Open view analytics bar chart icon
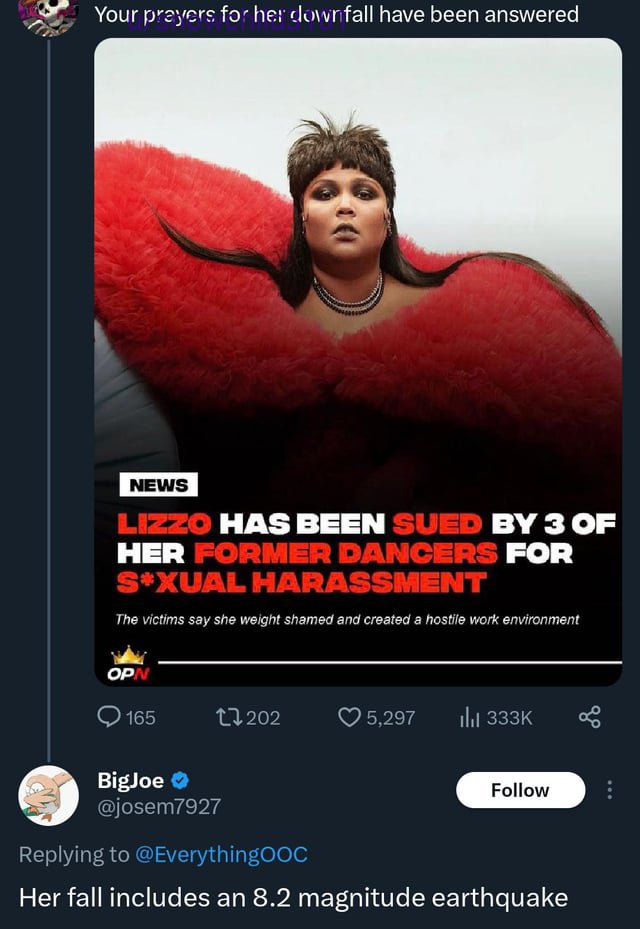640x929 pixels. (x=470, y=718)
